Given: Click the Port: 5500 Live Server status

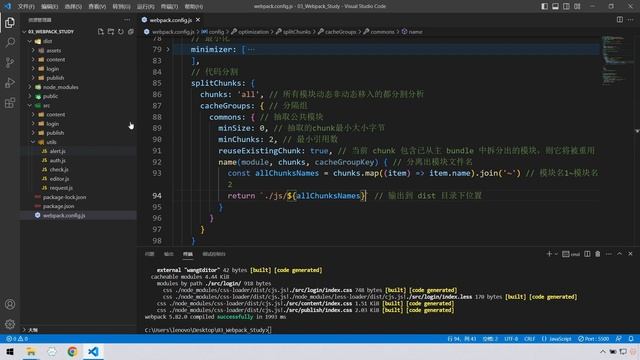Looking at the screenshot, I should point(594,339).
